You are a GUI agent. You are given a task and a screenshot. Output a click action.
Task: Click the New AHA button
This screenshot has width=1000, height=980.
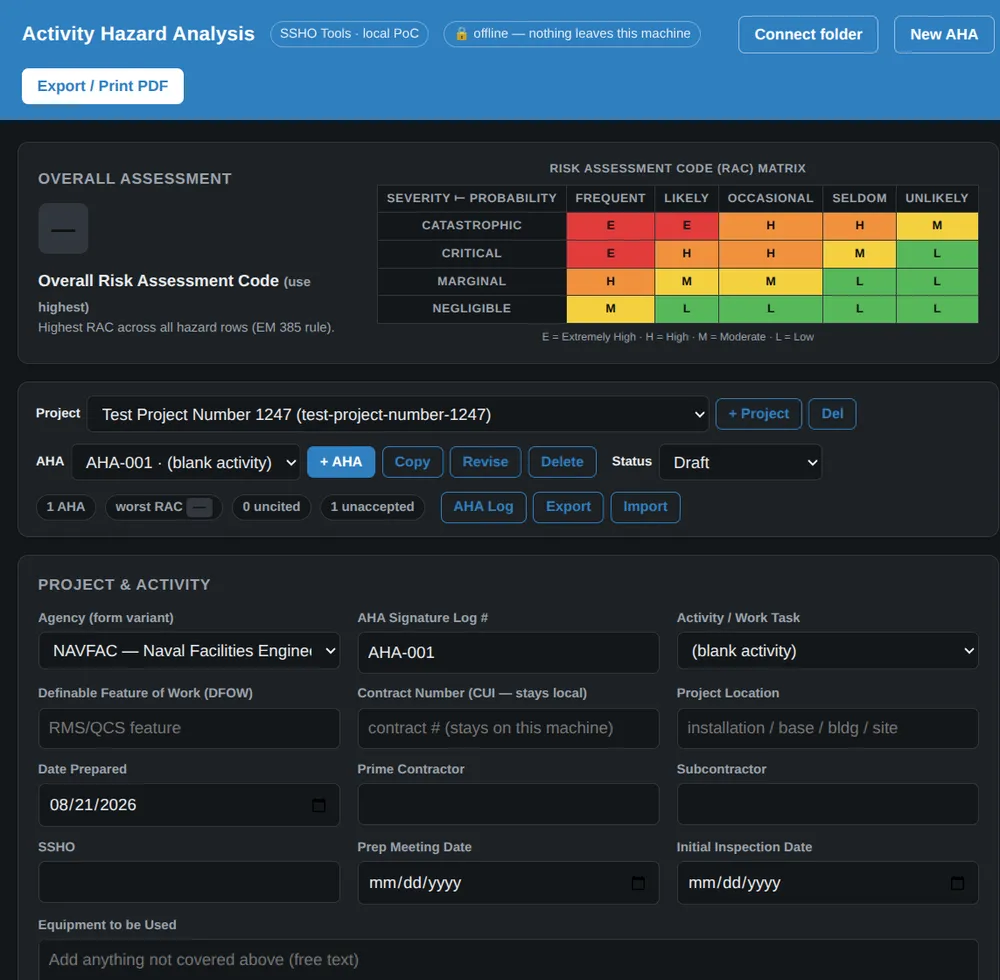click(943, 34)
